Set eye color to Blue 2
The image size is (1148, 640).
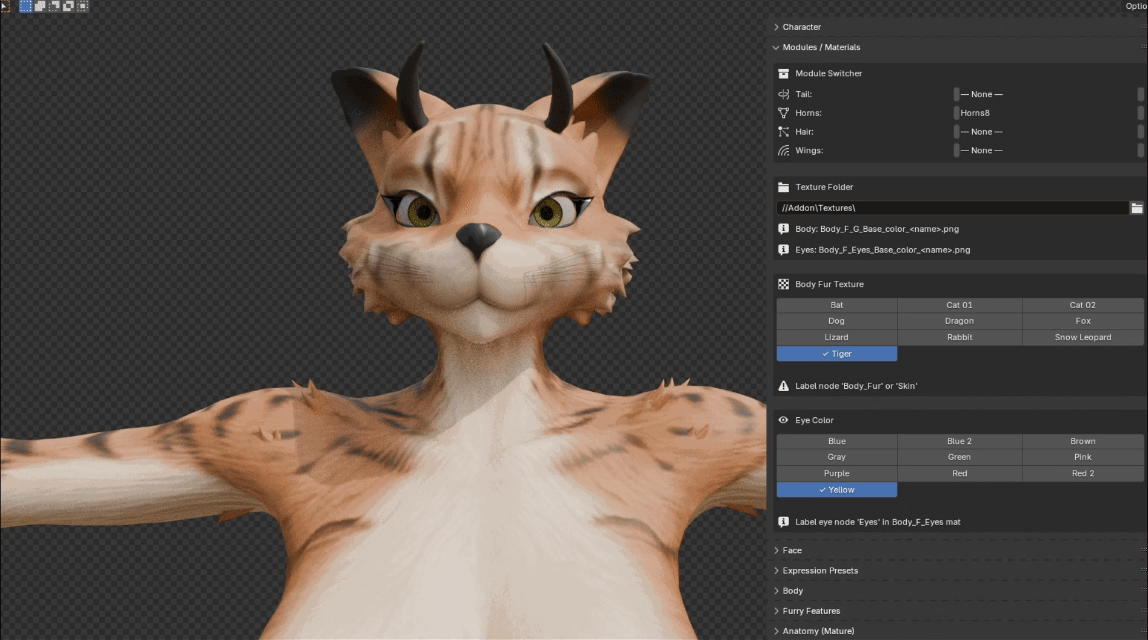pos(960,441)
